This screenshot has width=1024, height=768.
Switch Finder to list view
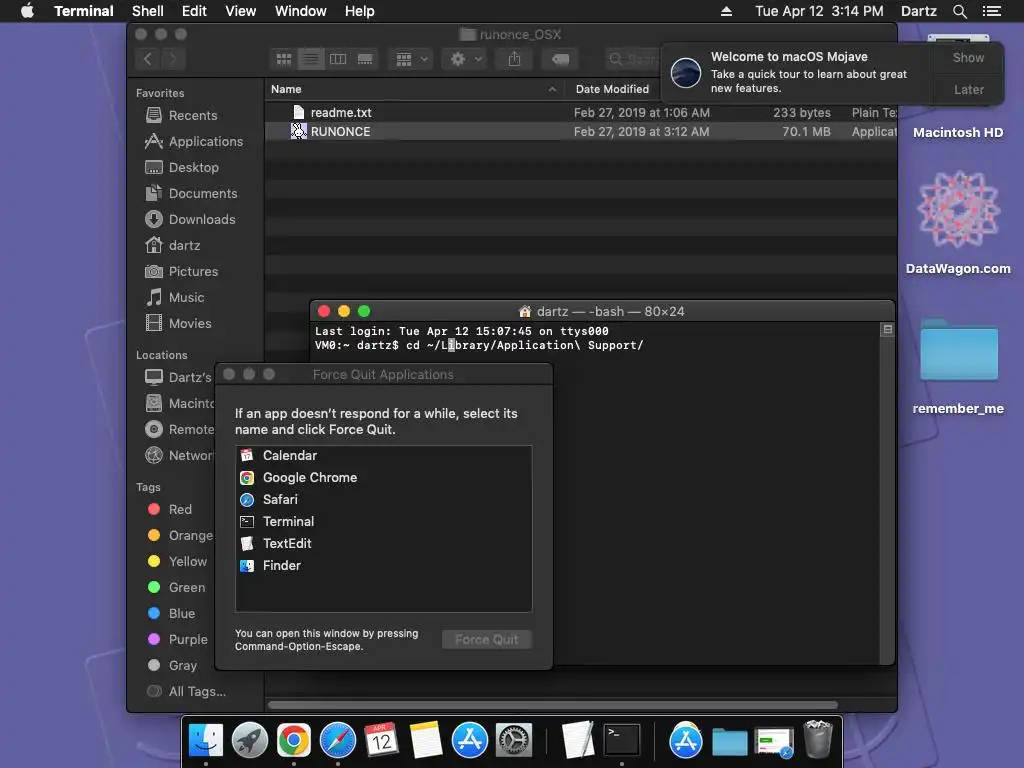coord(311,59)
